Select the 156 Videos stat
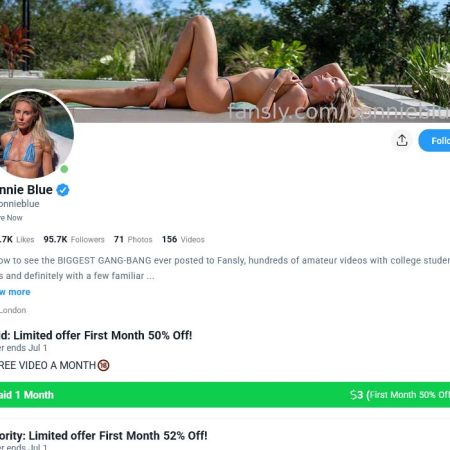 pyautogui.click(x=183, y=239)
